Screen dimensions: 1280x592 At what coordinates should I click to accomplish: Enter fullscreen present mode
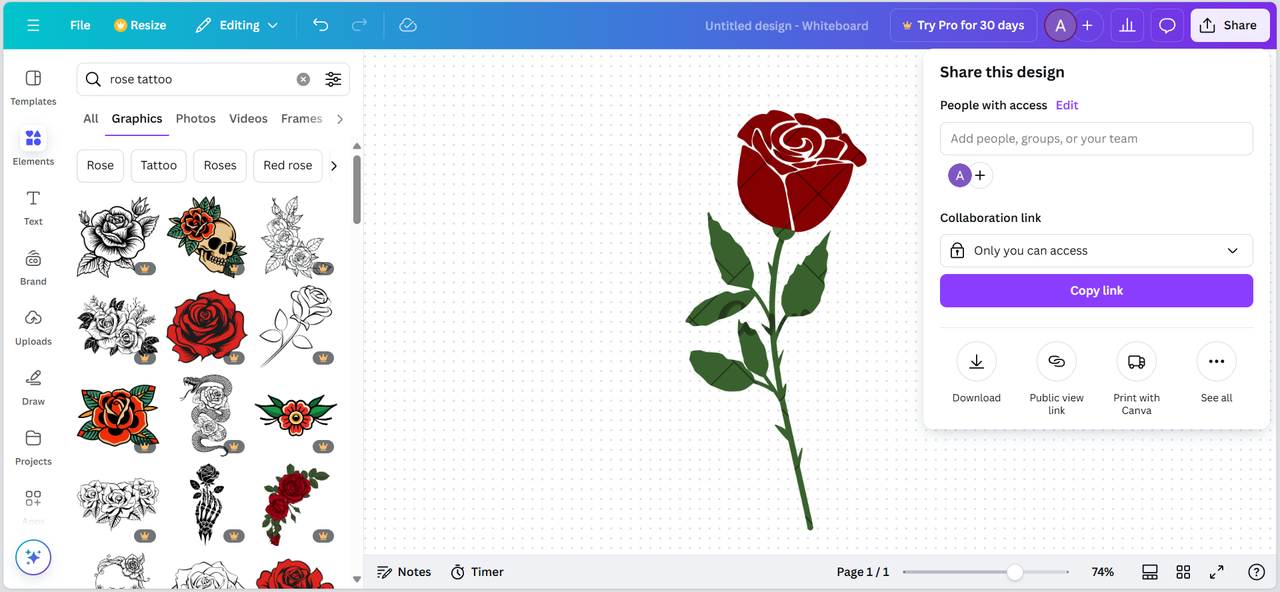tap(1217, 572)
